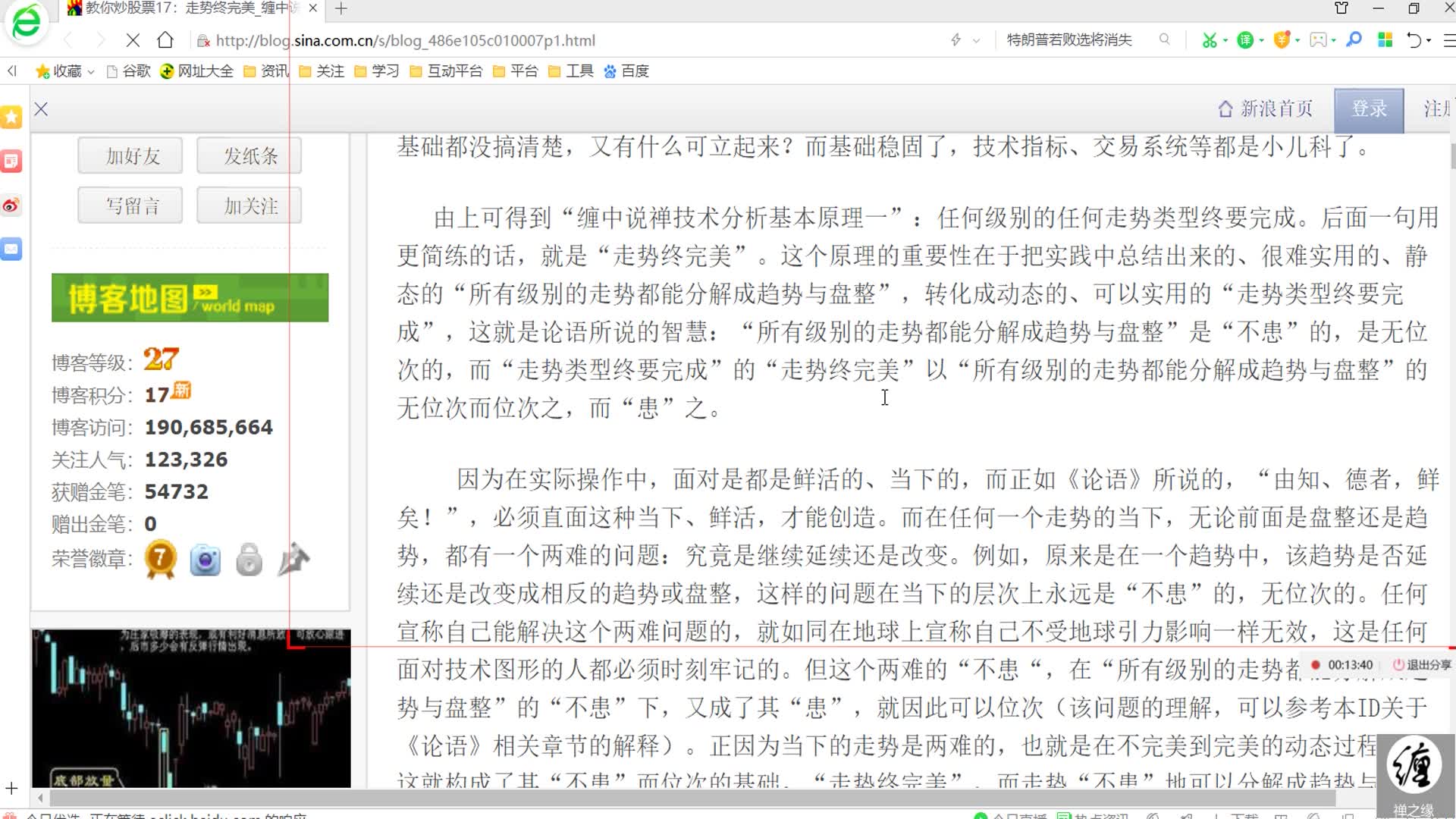1456x819 pixels.
Task: Open the apps grid icon
Action: pyautogui.click(x=1385, y=39)
